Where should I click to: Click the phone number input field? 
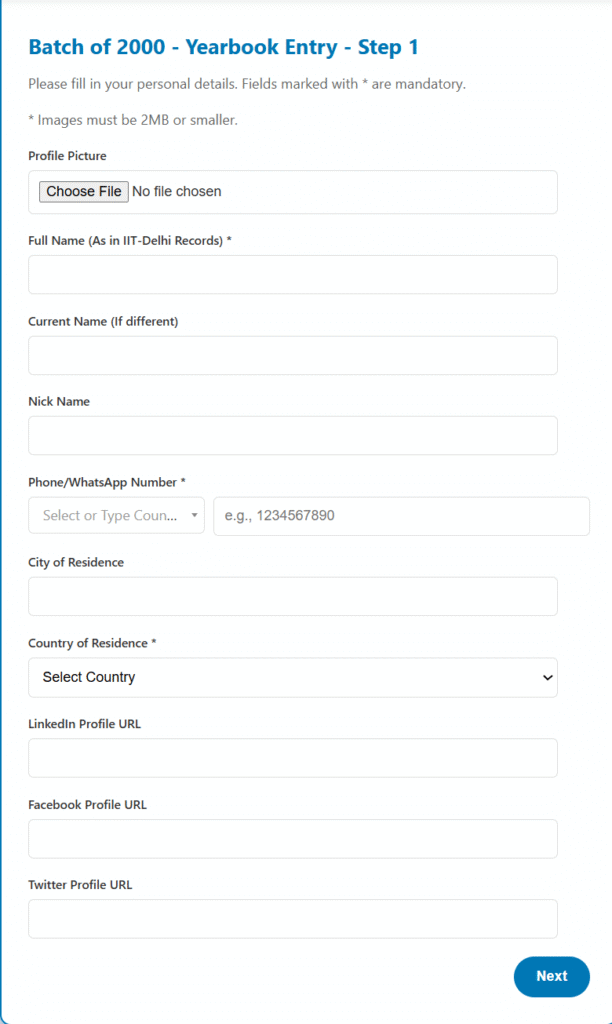coord(401,516)
